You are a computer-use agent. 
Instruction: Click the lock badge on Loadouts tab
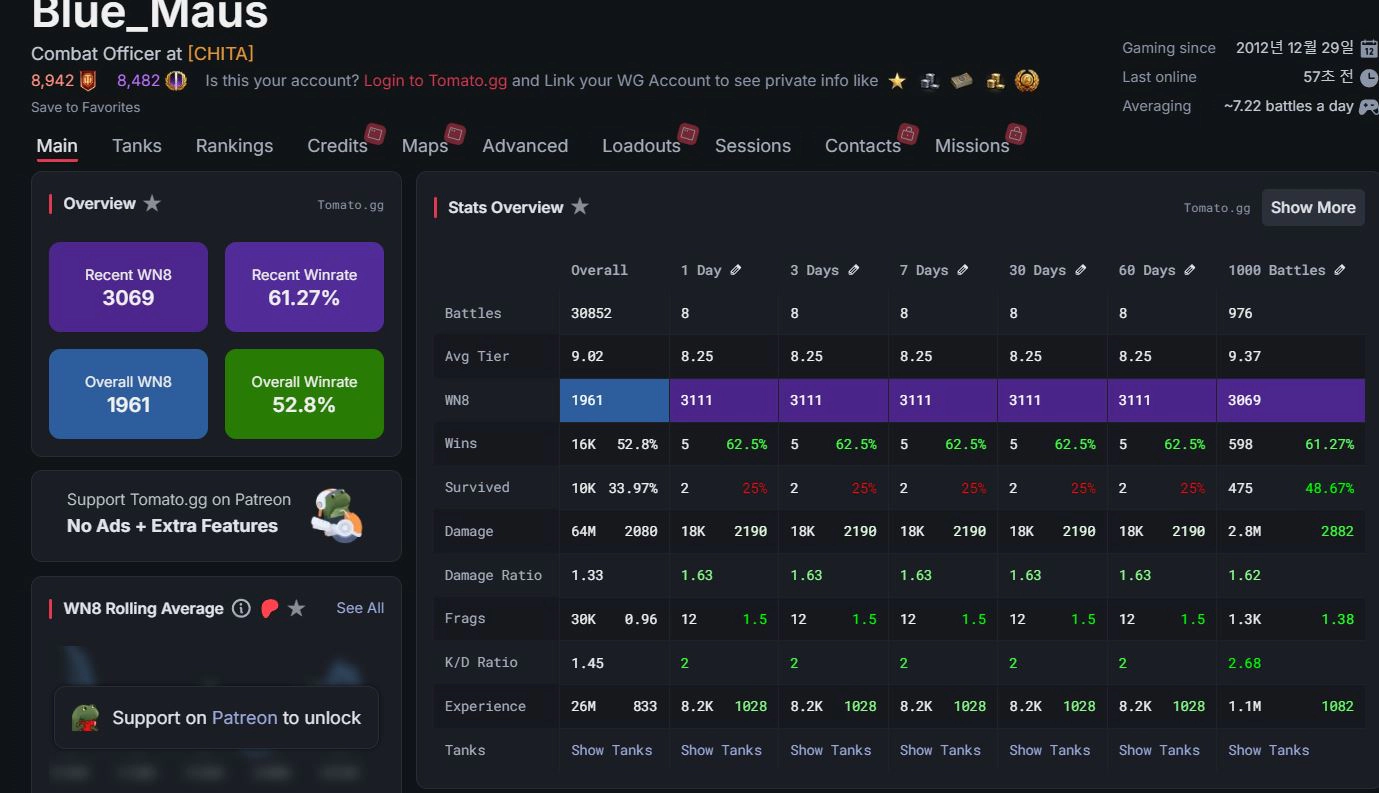pyautogui.click(x=688, y=133)
